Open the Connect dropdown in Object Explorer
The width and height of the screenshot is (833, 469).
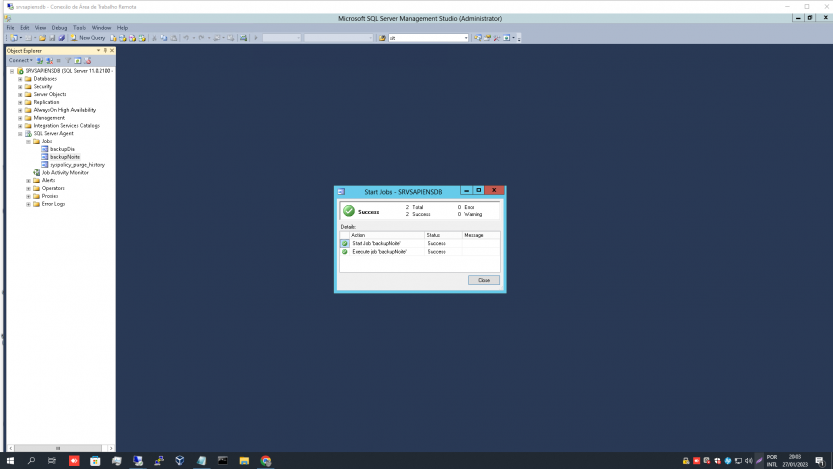click(x=21, y=61)
